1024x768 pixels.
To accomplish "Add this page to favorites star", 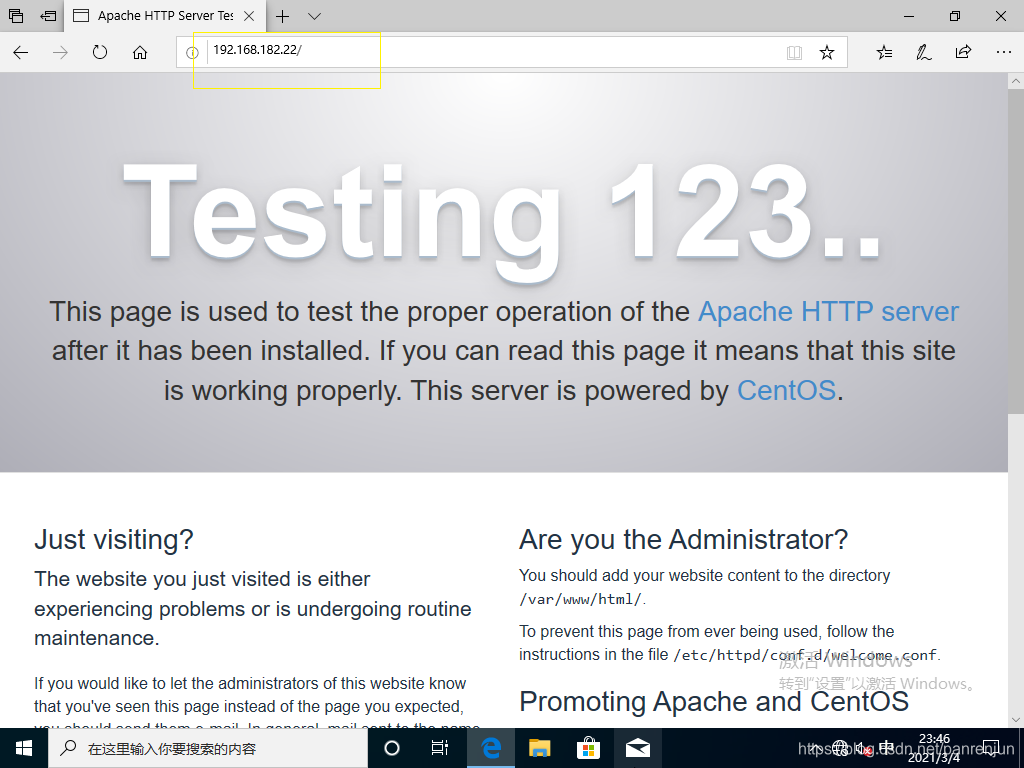I will point(827,52).
